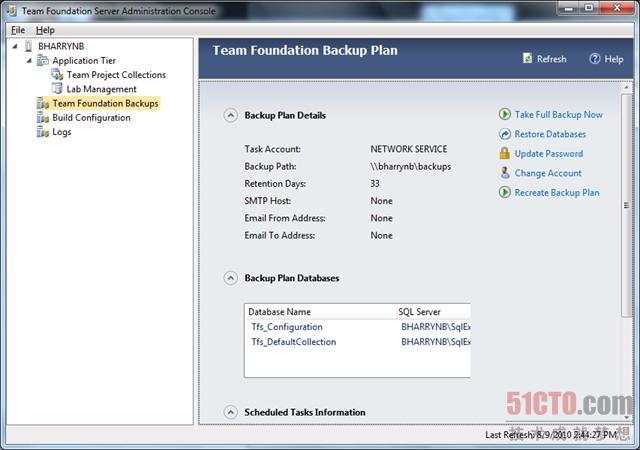
Task: Click the Email From Address None value
Action: tap(382, 218)
